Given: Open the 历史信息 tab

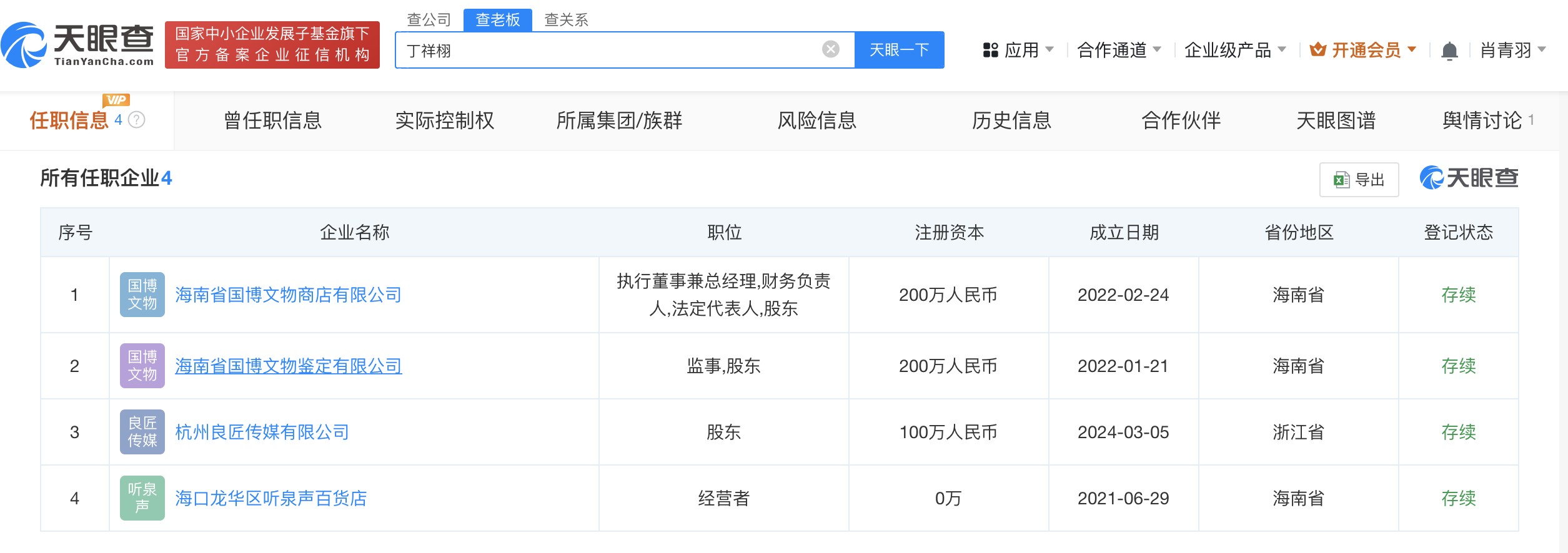Looking at the screenshot, I should (1011, 120).
